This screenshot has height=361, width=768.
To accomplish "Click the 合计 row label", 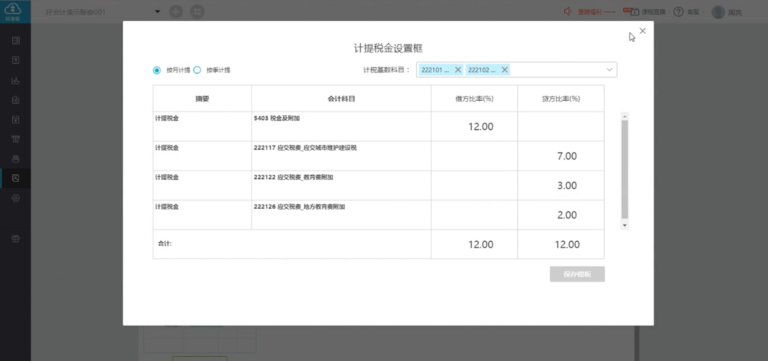I will point(165,243).
